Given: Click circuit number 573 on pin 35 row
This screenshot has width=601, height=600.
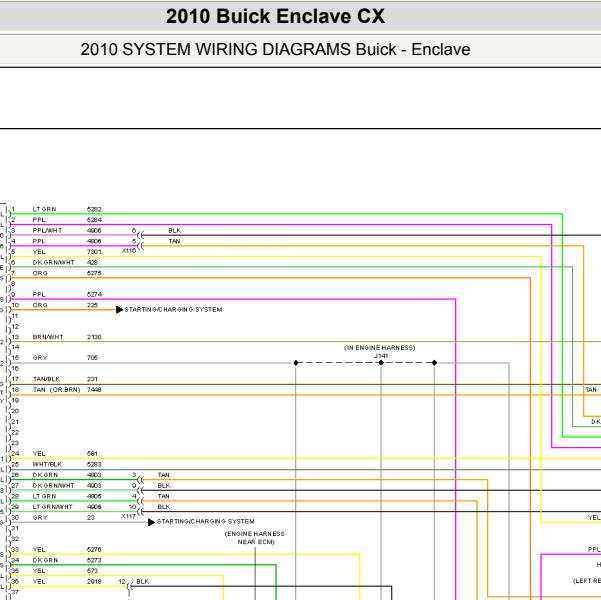Looking at the screenshot, I should click(92, 571).
